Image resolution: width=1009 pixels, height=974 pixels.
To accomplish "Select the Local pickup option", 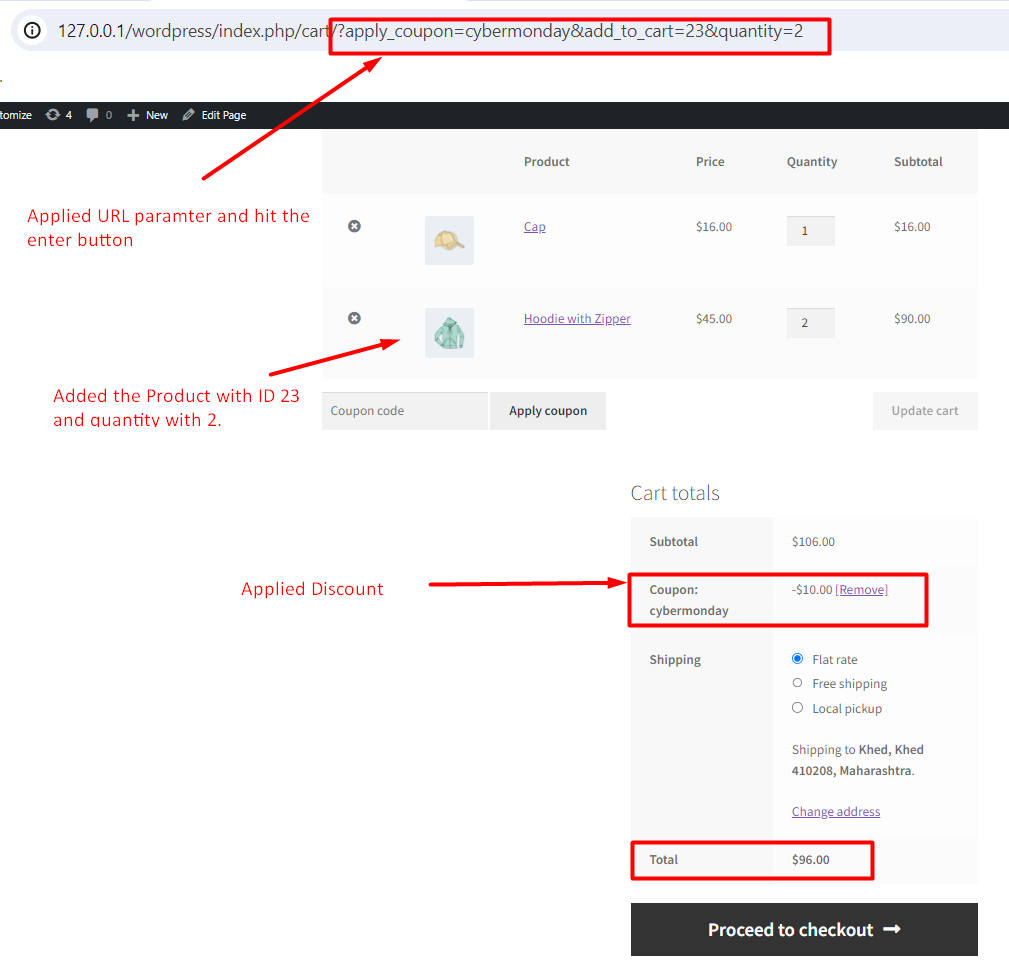I will (797, 708).
